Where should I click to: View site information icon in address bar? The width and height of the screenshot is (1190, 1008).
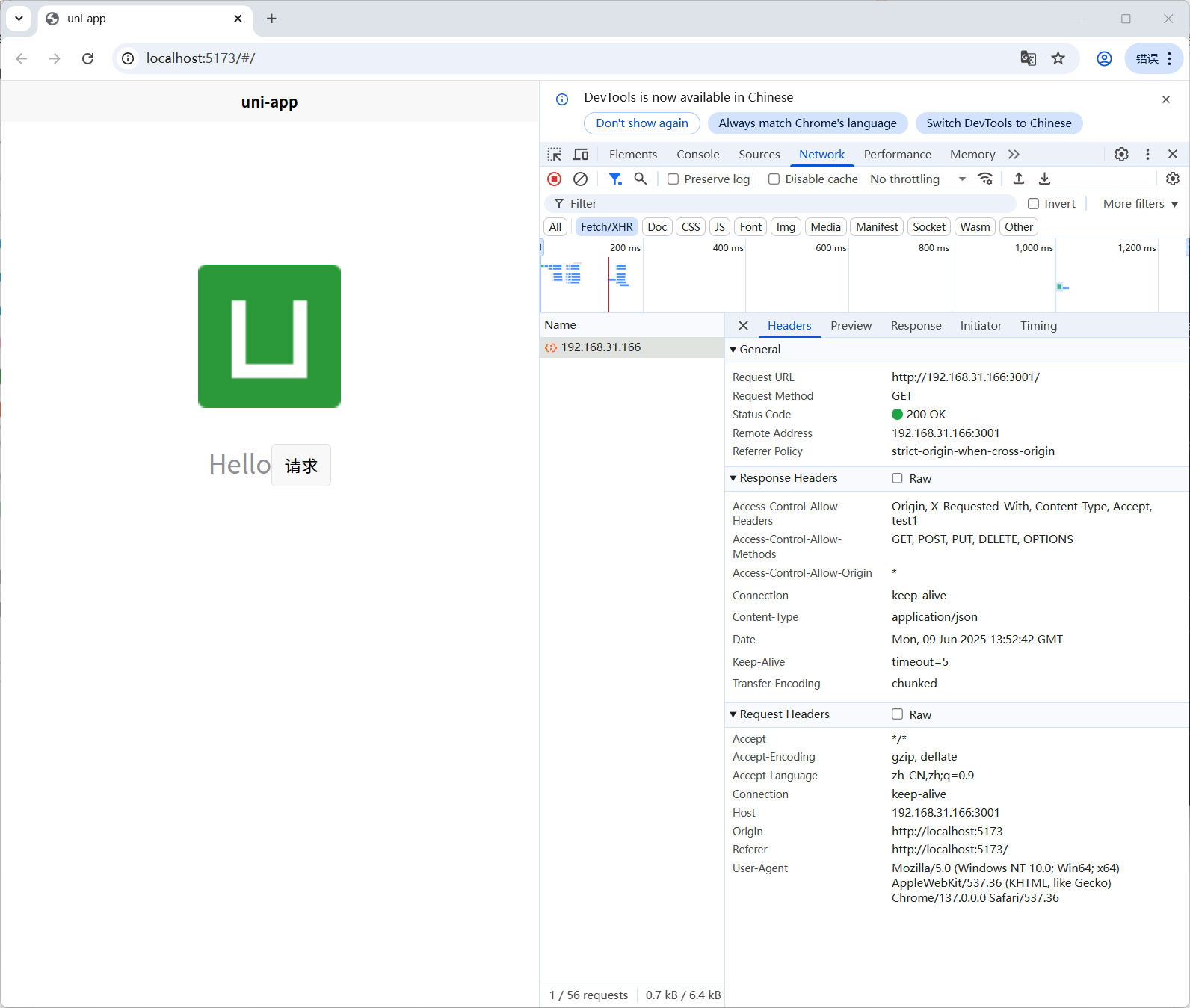click(x=128, y=58)
